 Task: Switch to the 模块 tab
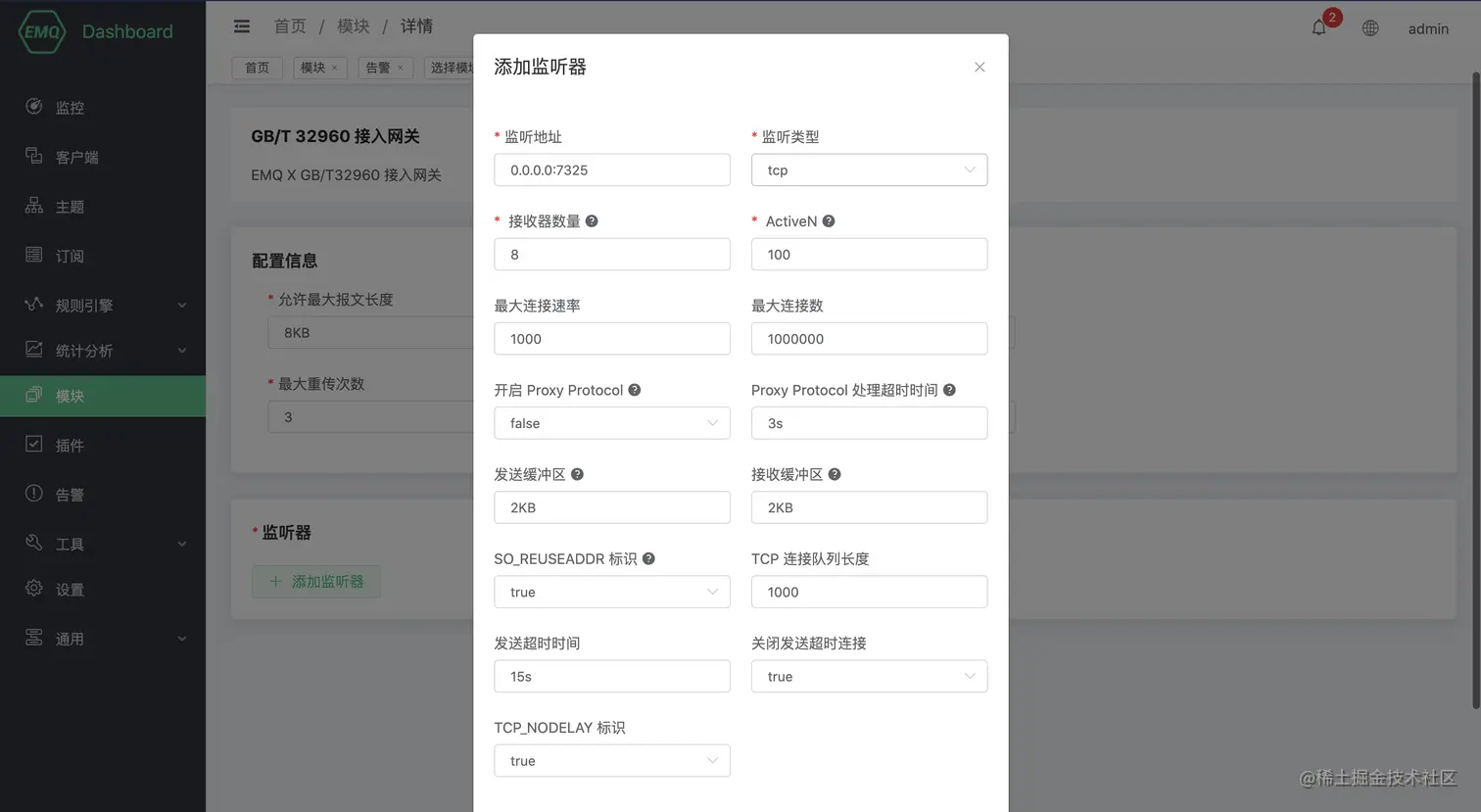(x=320, y=68)
